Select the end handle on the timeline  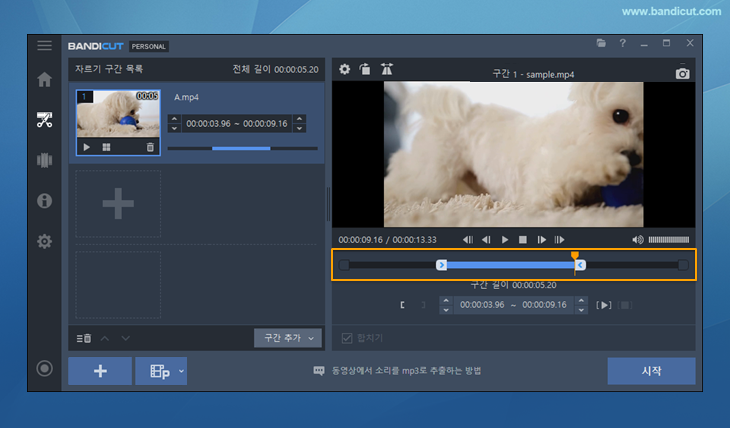[x=580, y=265]
